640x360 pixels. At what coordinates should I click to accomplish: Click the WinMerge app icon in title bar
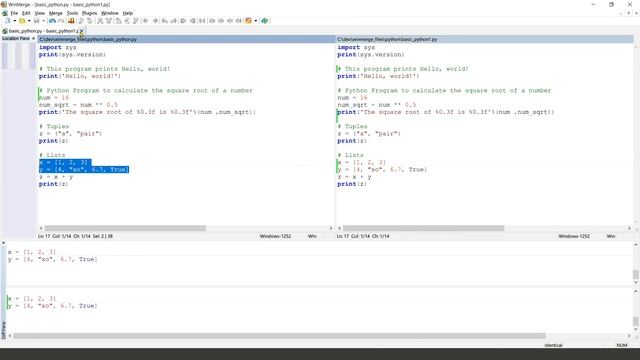[x=4, y=4]
